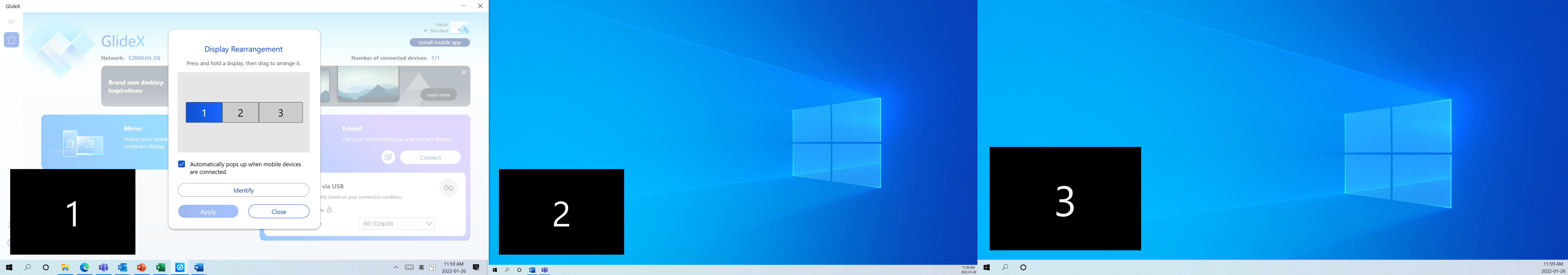Open Teams on display 2 taskbar
The width and height of the screenshot is (1568, 275).
click(x=545, y=270)
